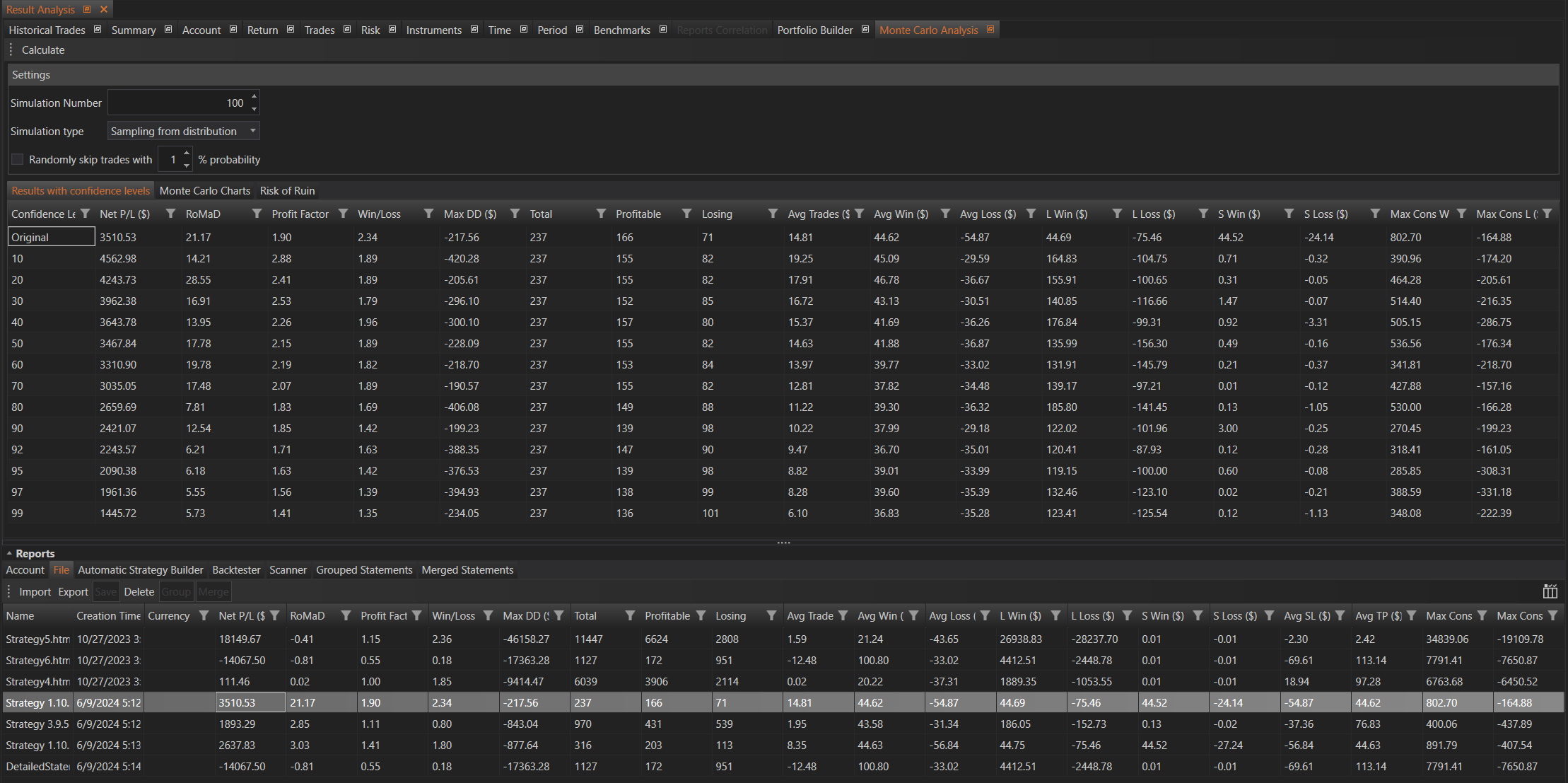Click the filter icon on the Currency column in Reports
Screen dimensions: 1568x783
[x=204, y=615]
